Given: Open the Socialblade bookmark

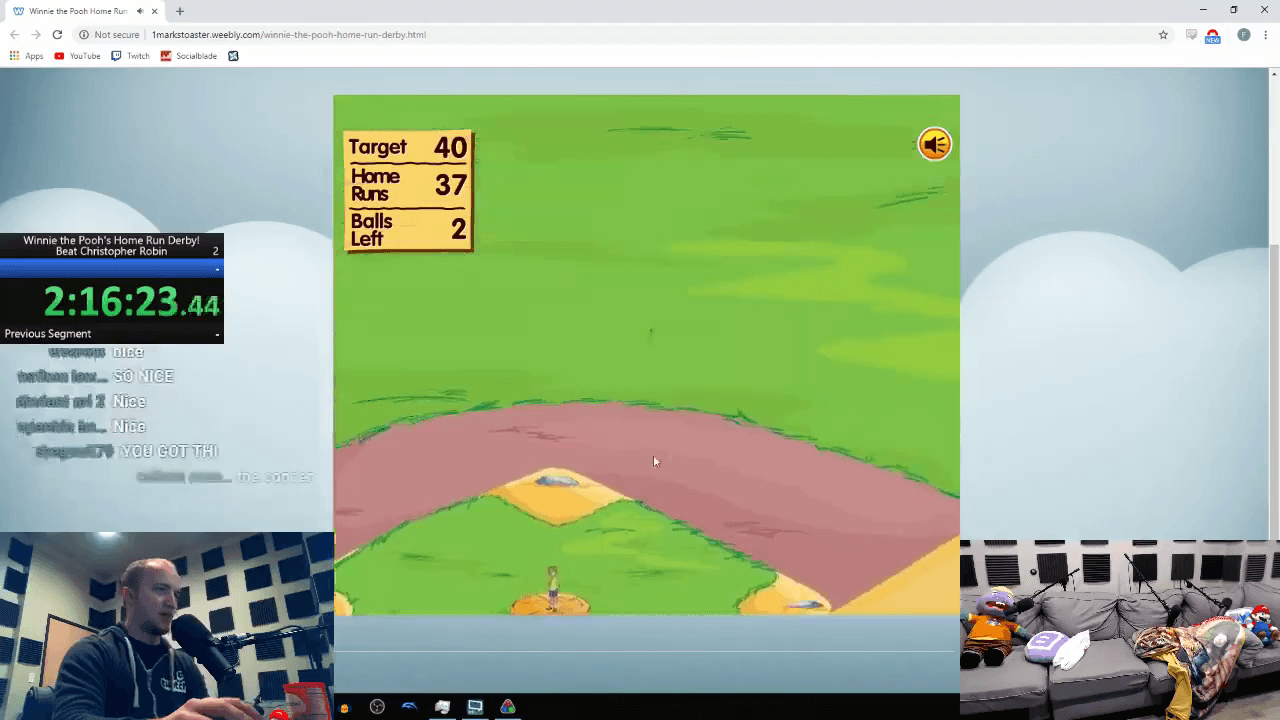Looking at the screenshot, I should tap(188, 56).
